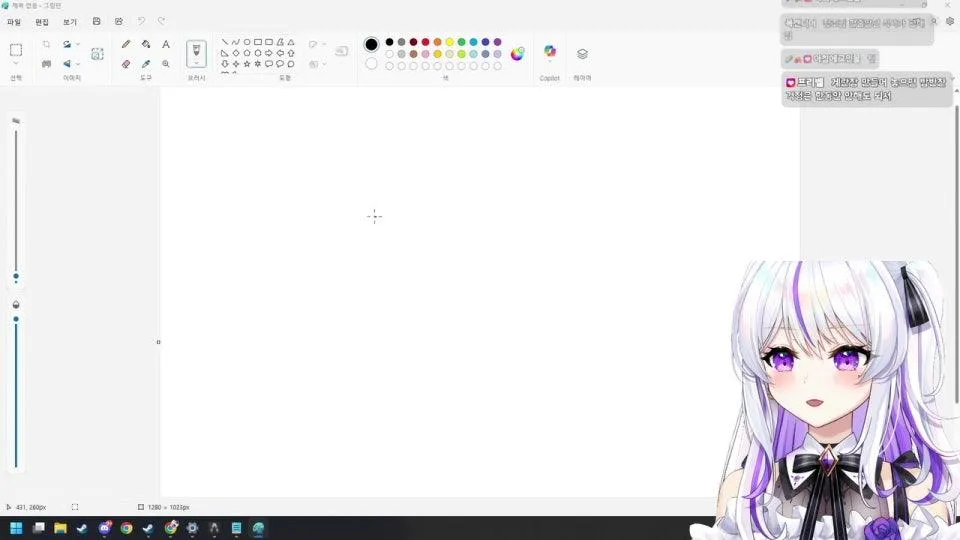Image resolution: width=960 pixels, height=540 pixels.
Task: Choose the red color swatch
Action: 426,42
